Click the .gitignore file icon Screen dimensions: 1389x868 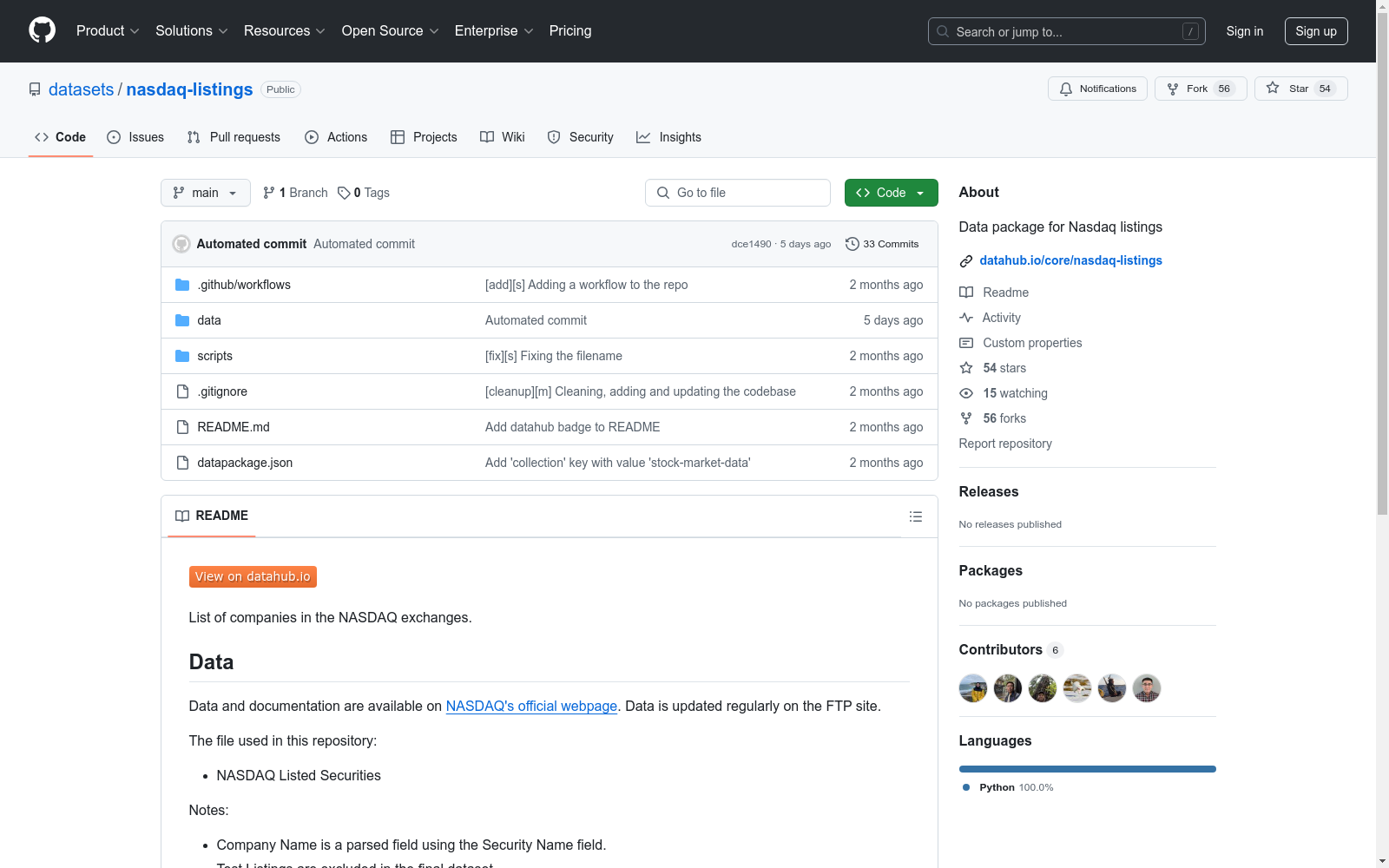pos(182,391)
